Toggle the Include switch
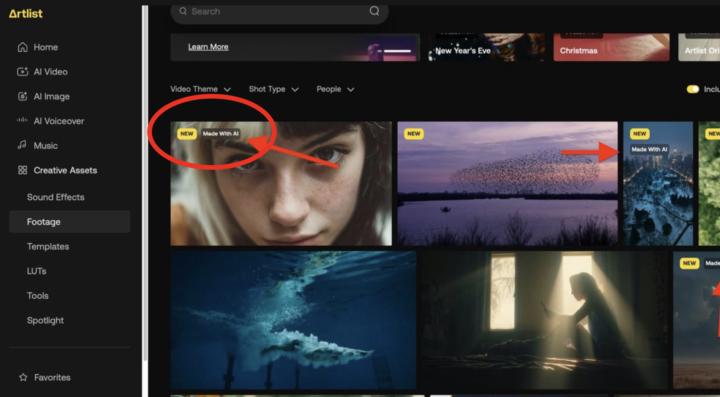720x397 pixels. click(x=692, y=89)
